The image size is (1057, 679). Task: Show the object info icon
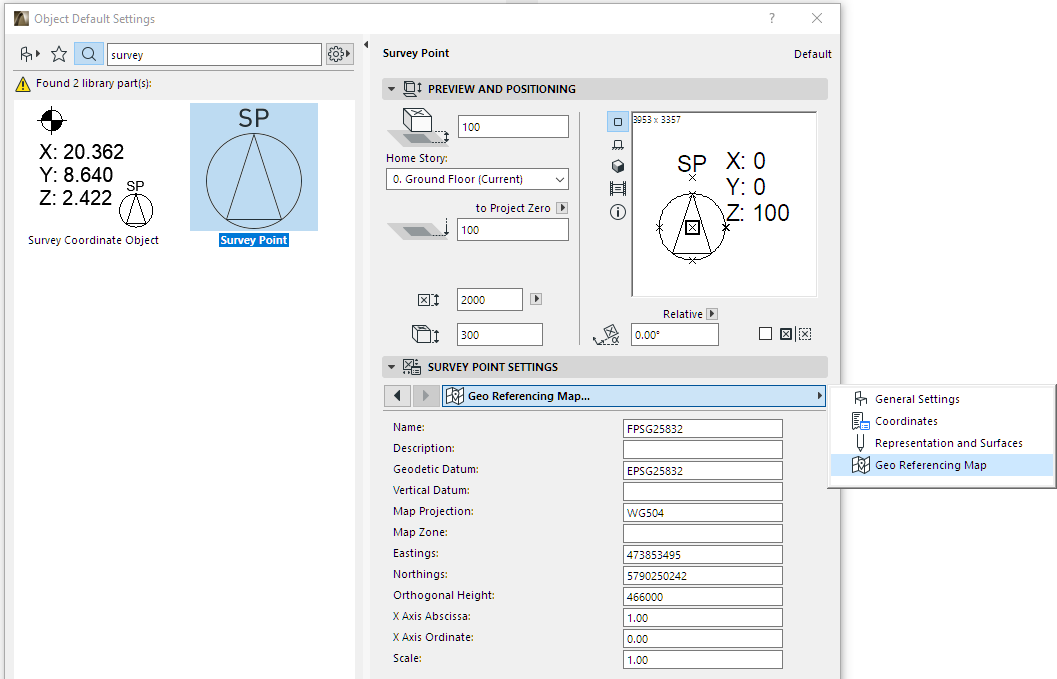click(617, 212)
